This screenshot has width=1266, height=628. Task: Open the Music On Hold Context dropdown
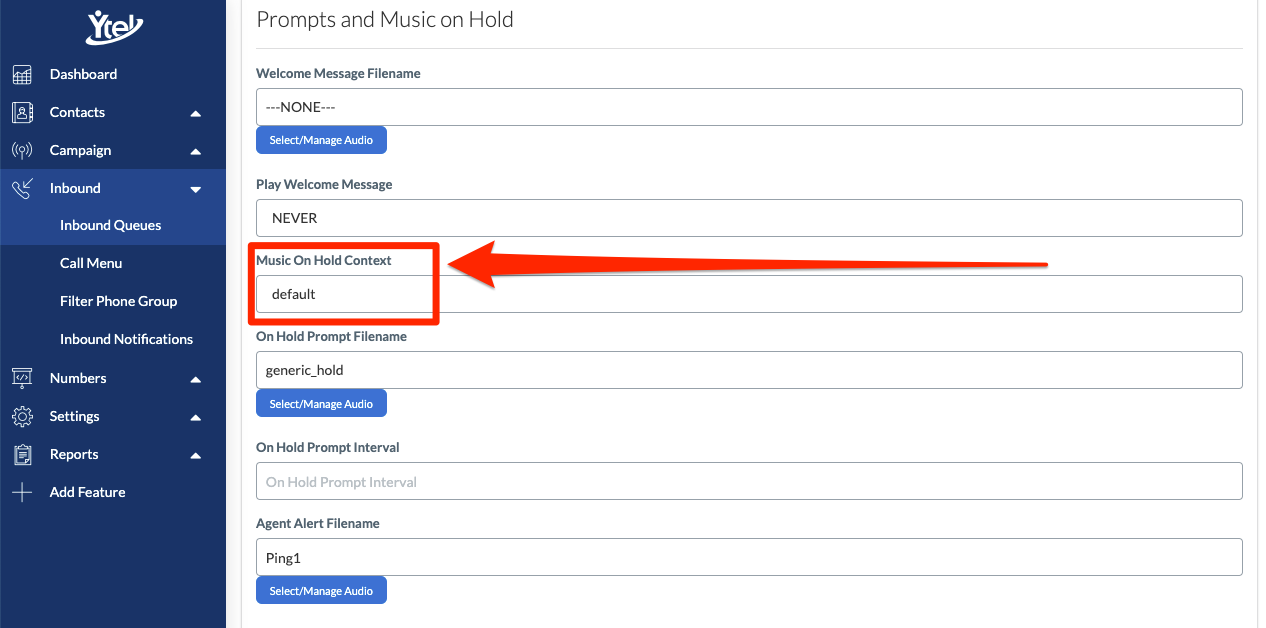(x=749, y=294)
